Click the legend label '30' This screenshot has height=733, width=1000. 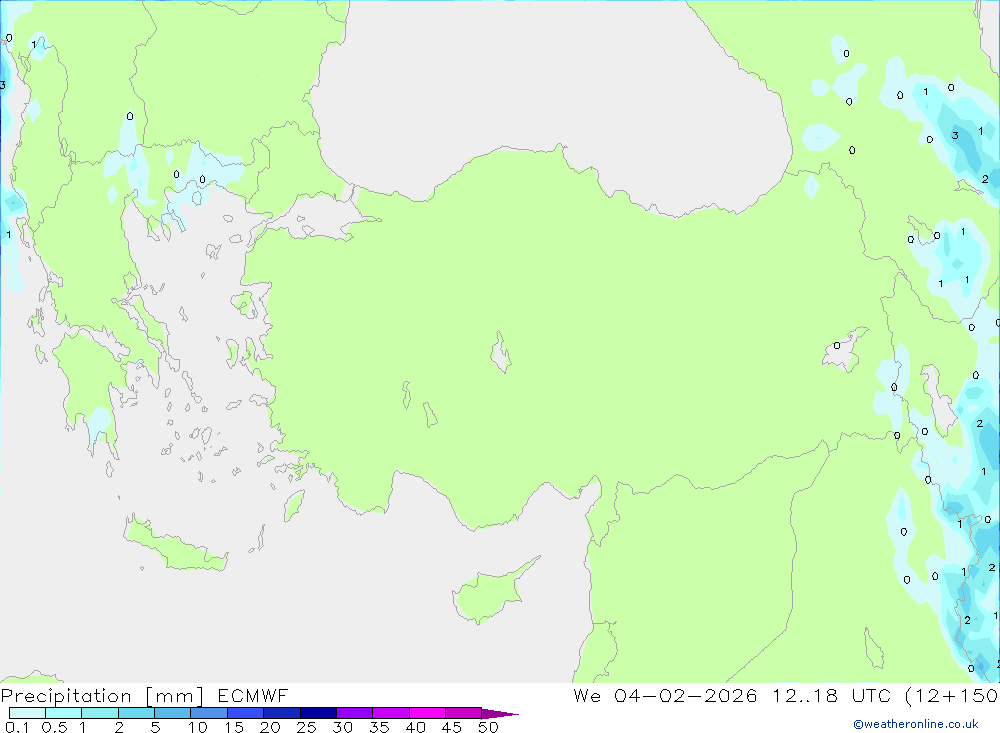coord(342,727)
